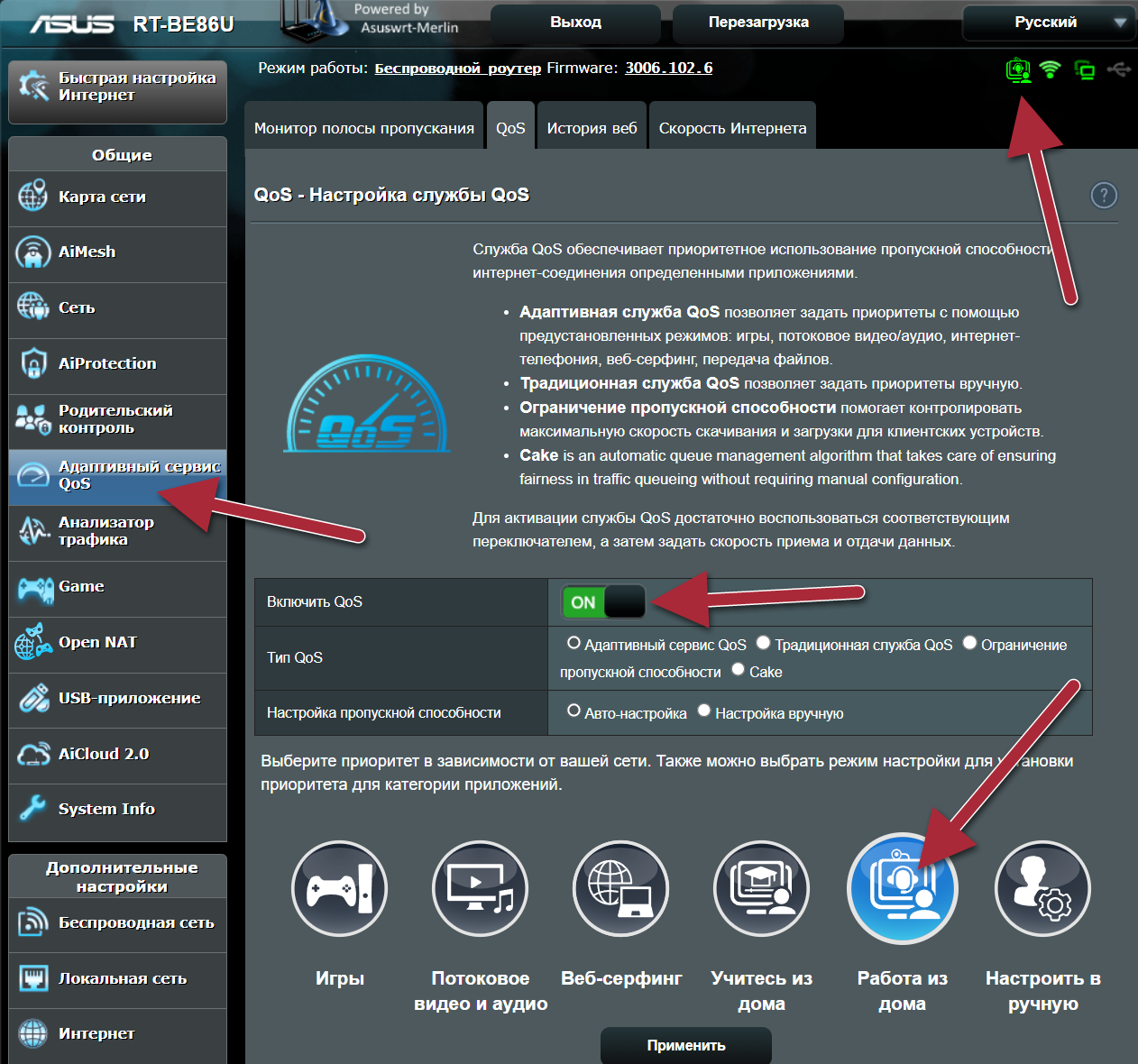The image size is (1138, 1064).
Task: Select Cake QoS type radio
Action: click(x=738, y=669)
